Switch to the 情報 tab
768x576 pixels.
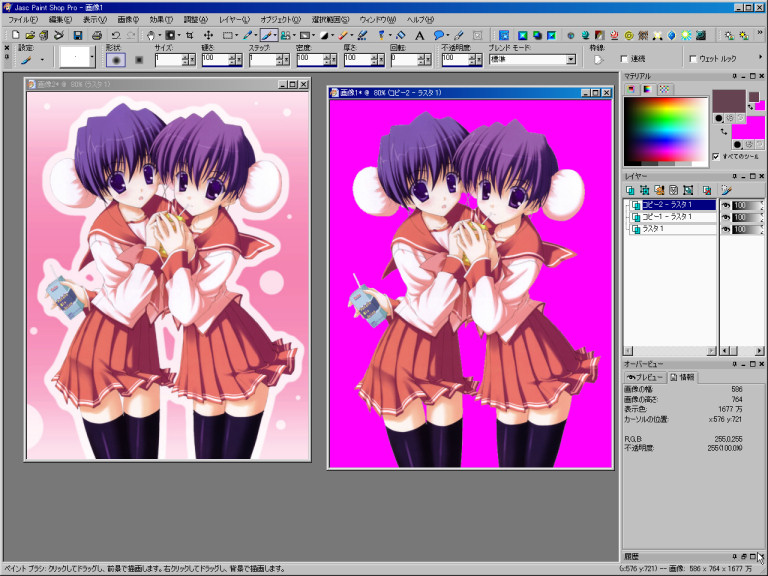point(683,377)
